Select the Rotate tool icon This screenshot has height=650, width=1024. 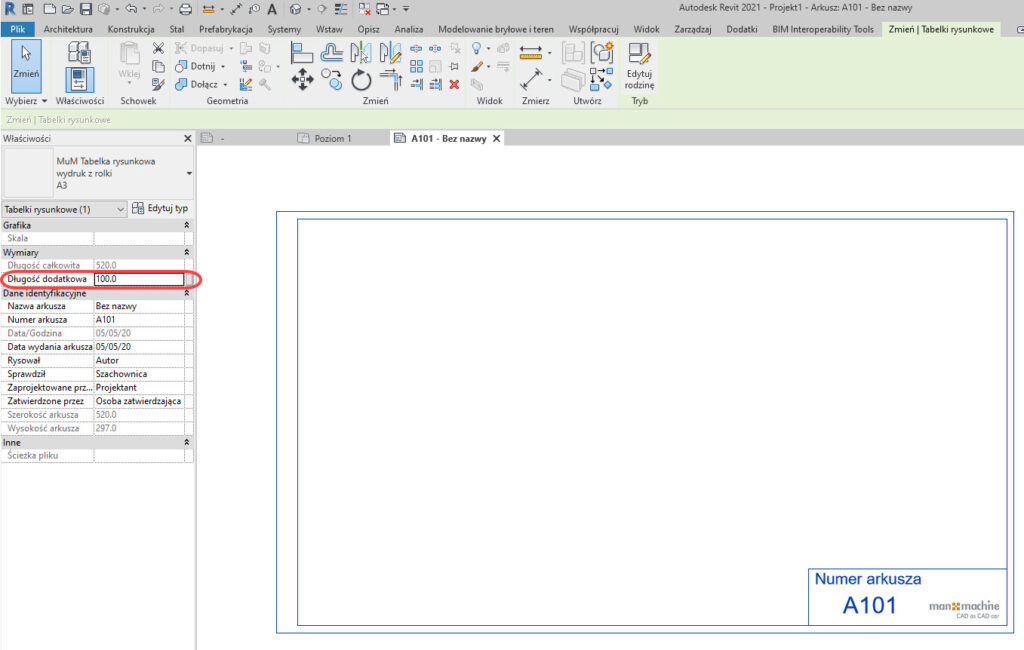pos(361,82)
